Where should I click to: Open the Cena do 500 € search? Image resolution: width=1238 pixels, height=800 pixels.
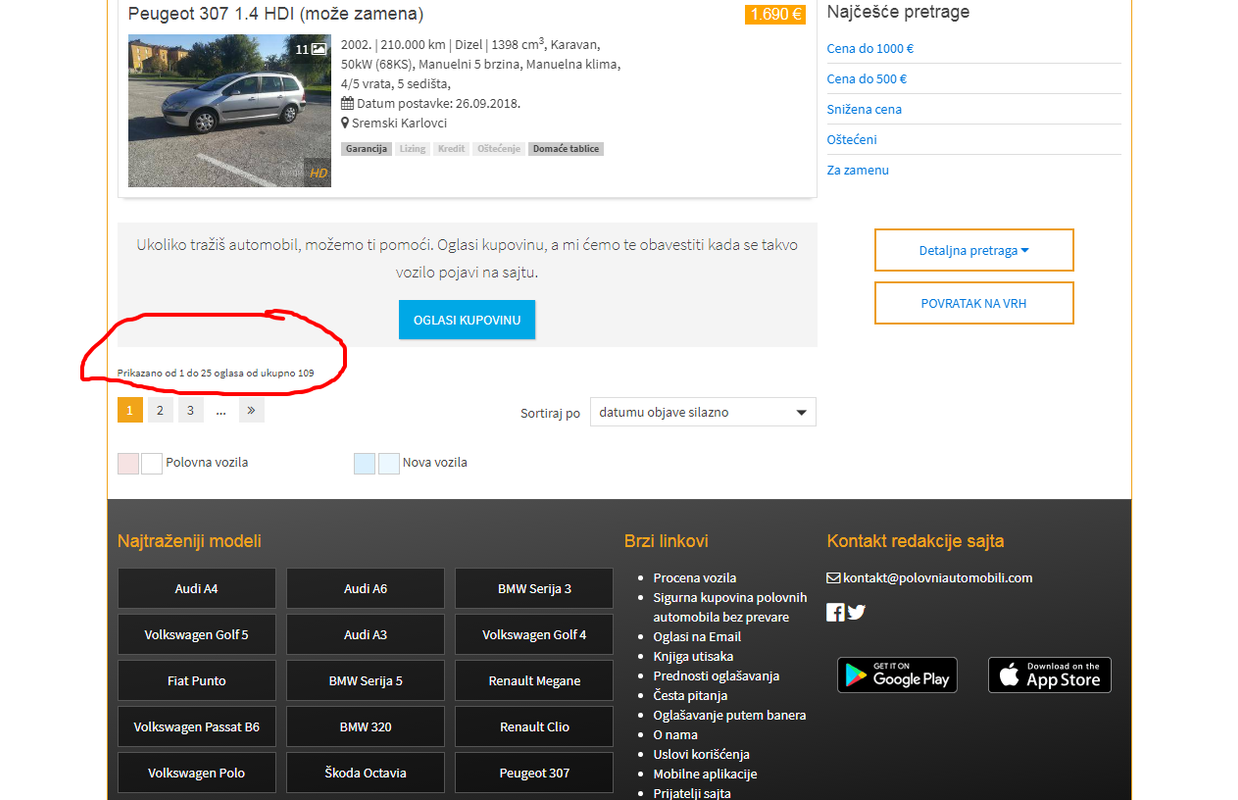click(867, 79)
